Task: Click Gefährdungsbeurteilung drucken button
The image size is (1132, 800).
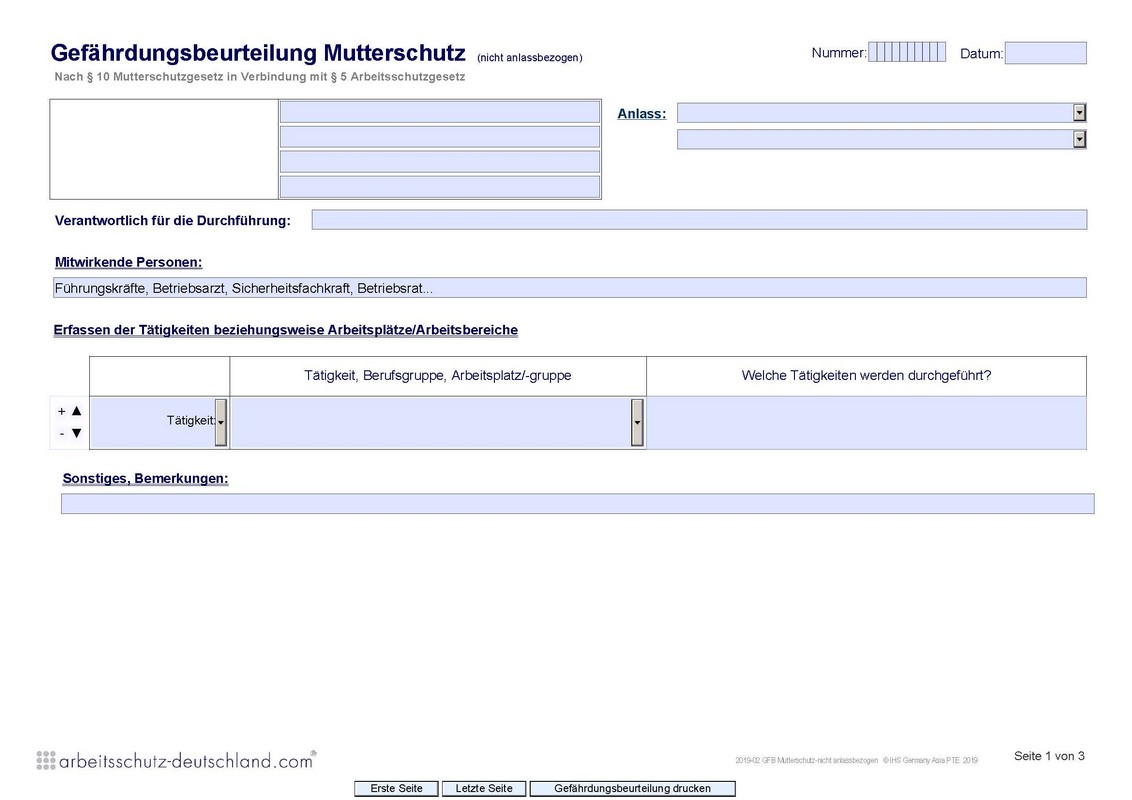Action: (x=632, y=789)
